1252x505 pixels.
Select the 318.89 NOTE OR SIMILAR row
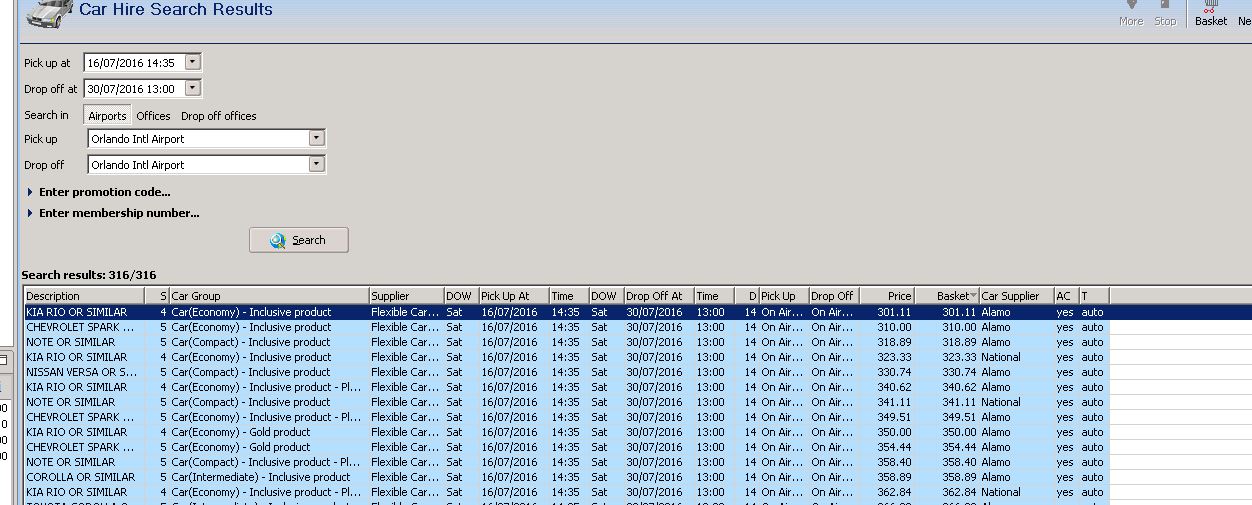(567, 342)
